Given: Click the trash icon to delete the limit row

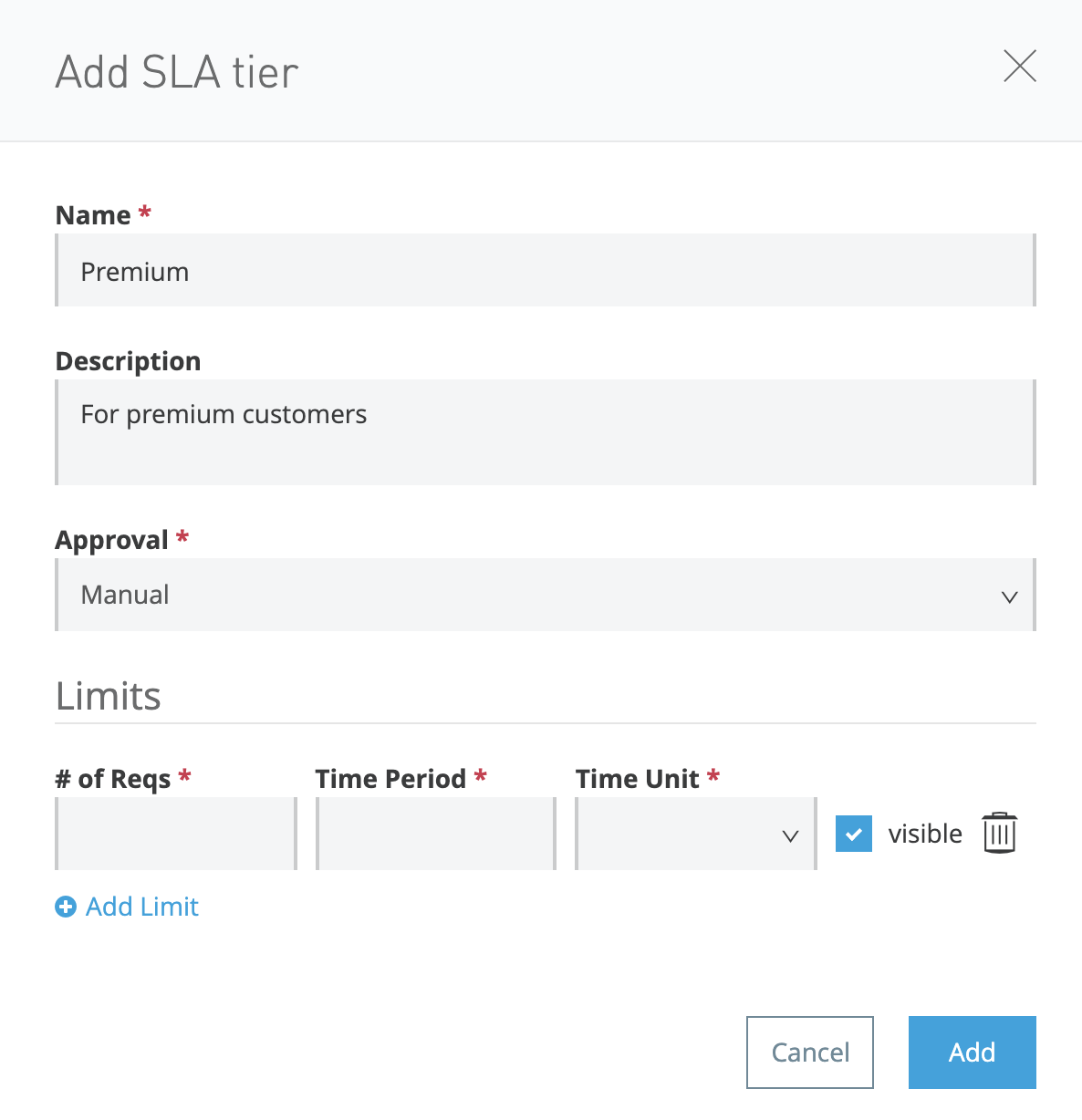Looking at the screenshot, I should 1000,832.
